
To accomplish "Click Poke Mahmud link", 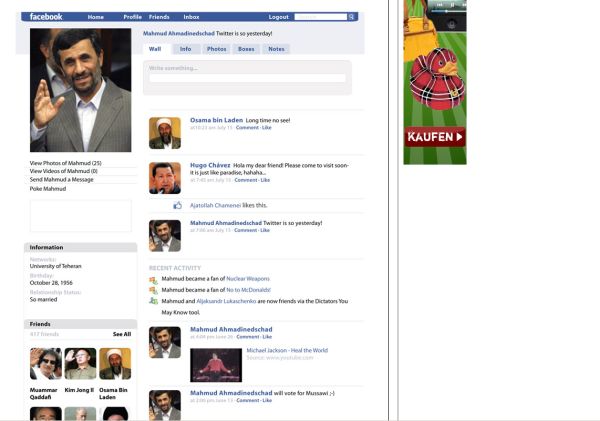I will (49, 188).
